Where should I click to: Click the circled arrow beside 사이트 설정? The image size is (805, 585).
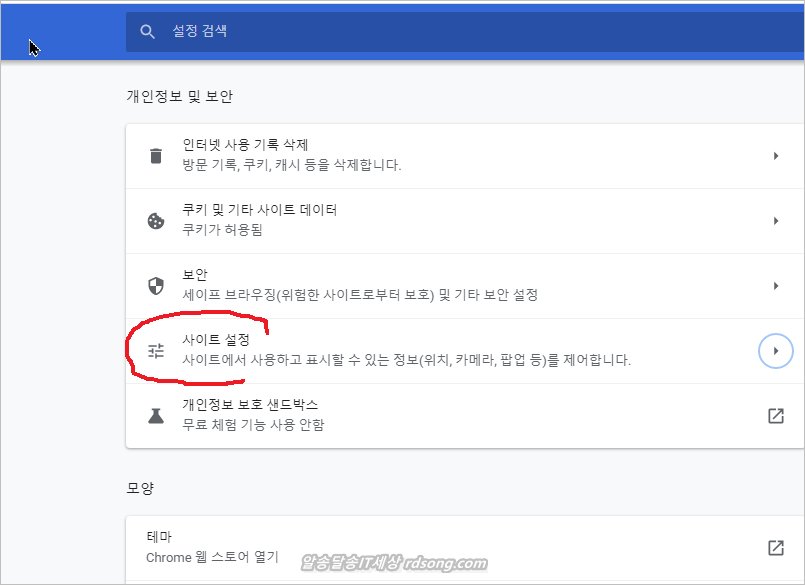775,351
